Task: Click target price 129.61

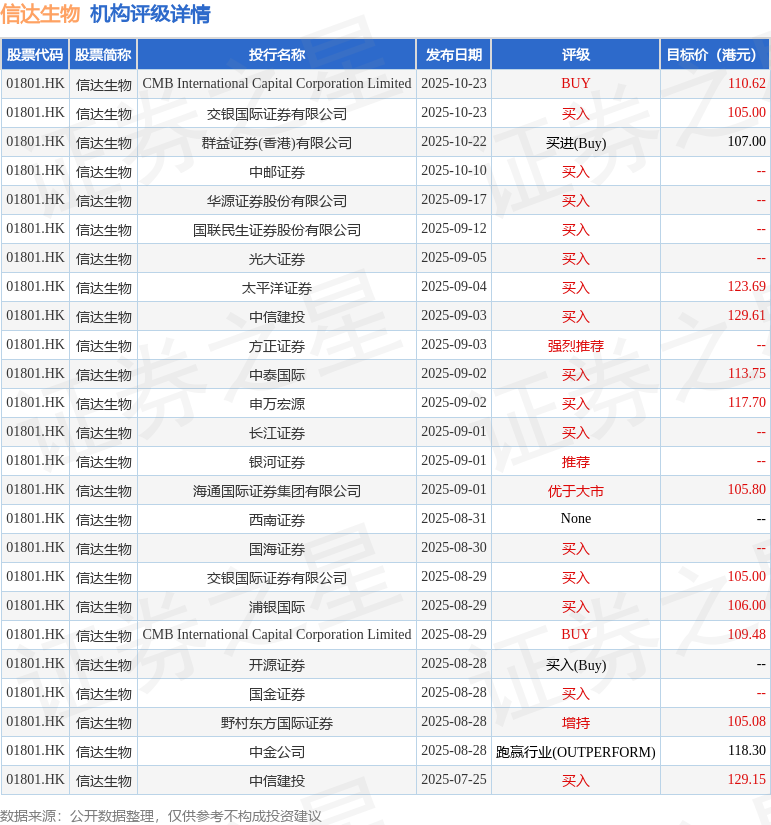Action: click(x=746, y=315)
